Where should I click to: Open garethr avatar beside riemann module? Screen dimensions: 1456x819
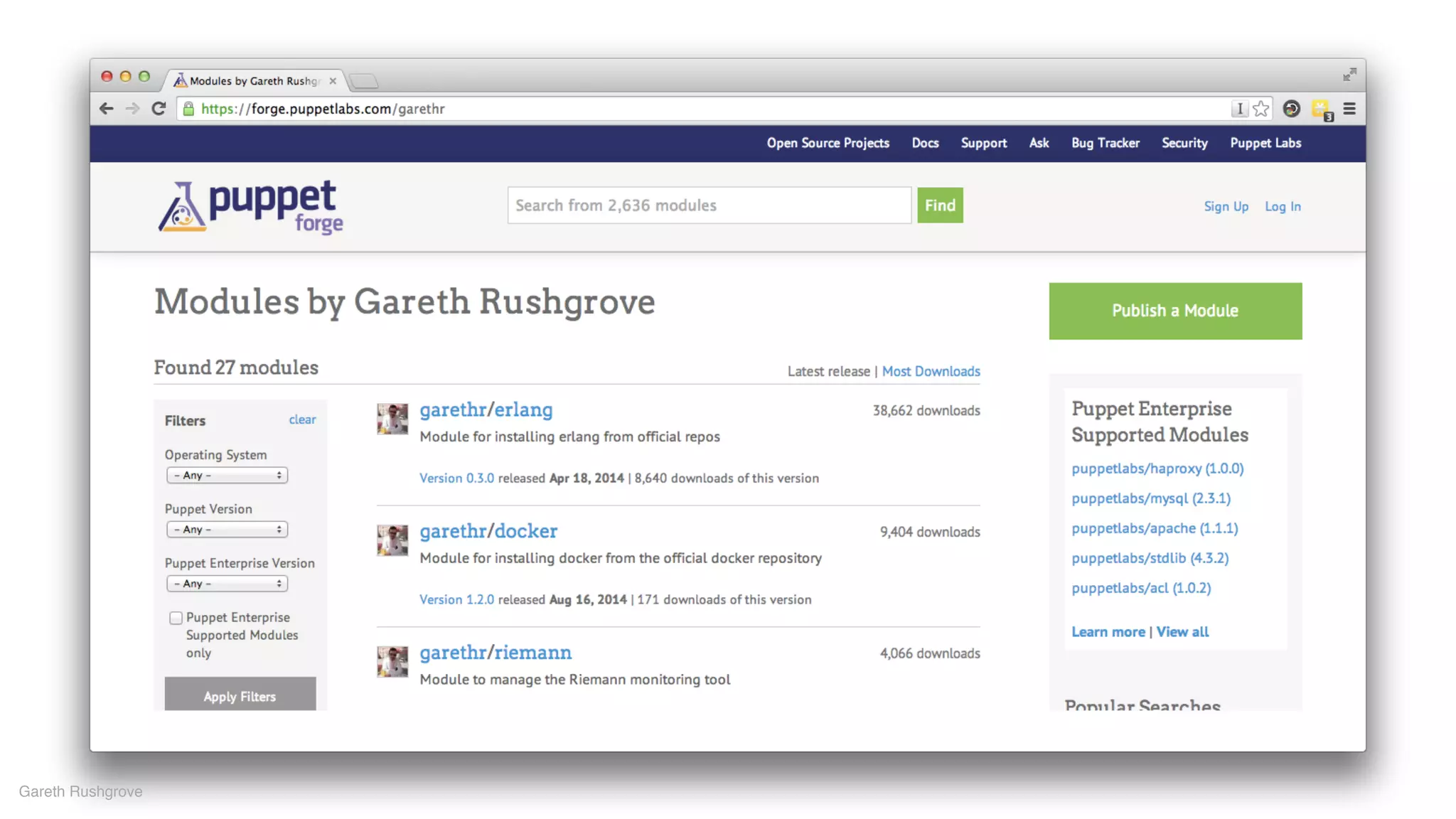392,661
